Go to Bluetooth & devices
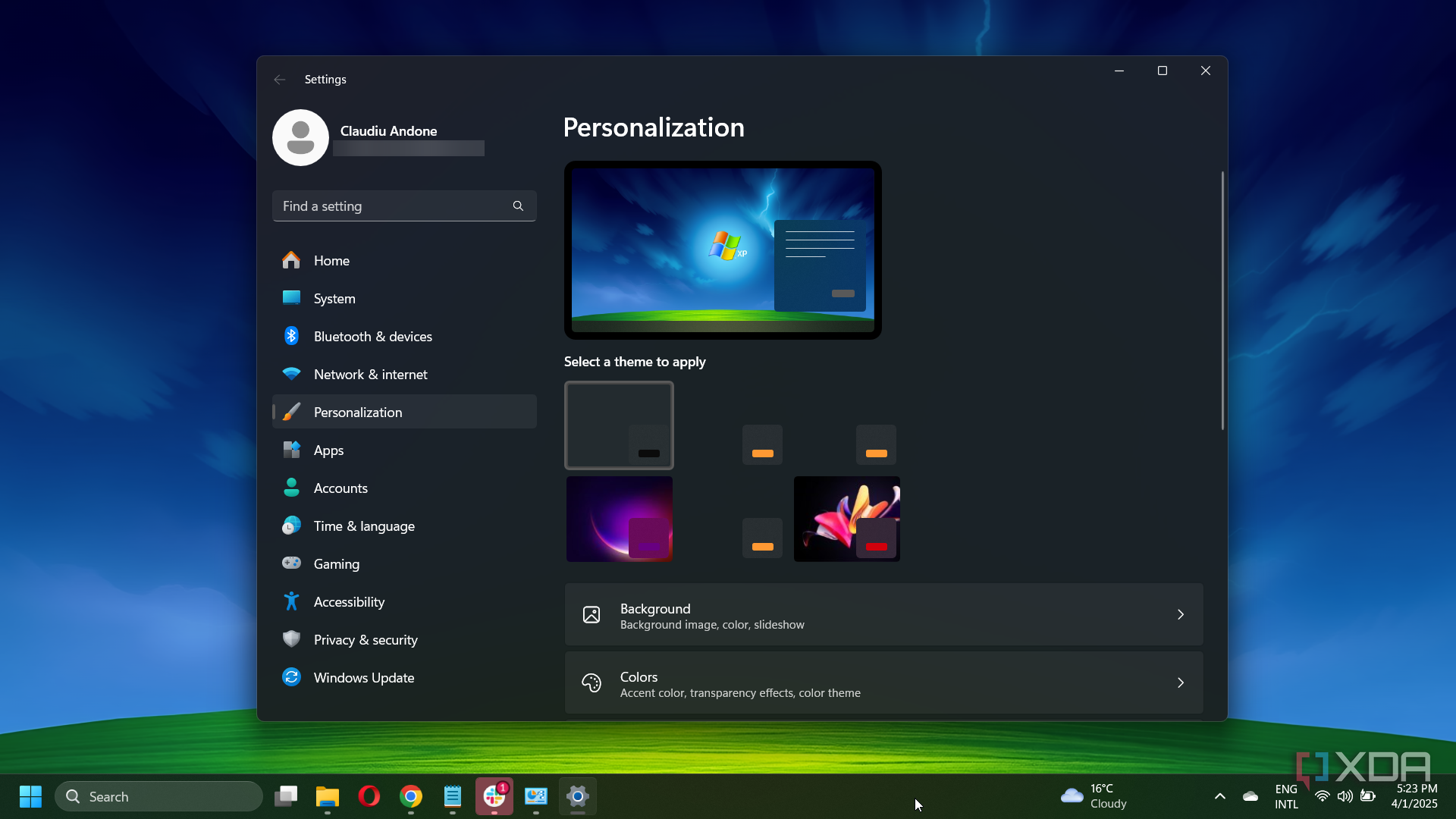 pyautogui.click(x=404, y=336)
